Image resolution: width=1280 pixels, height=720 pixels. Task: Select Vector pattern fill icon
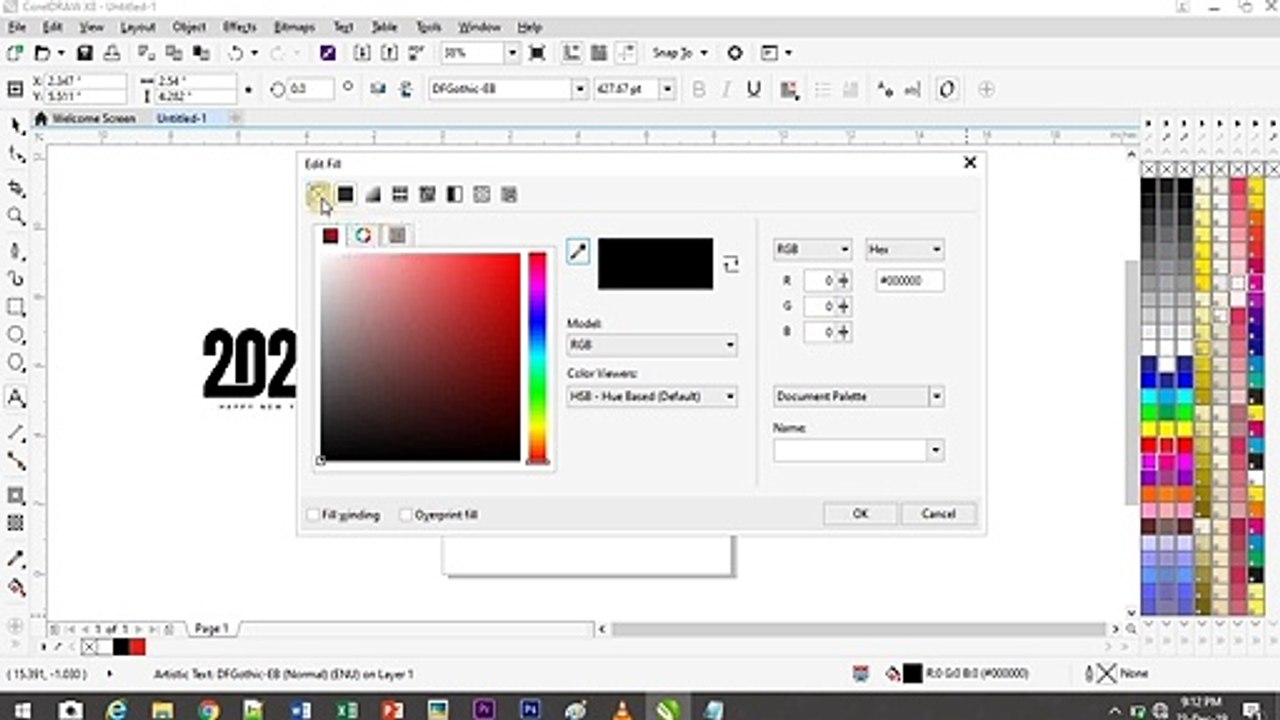pyautogui.click(x=400, y=194)
